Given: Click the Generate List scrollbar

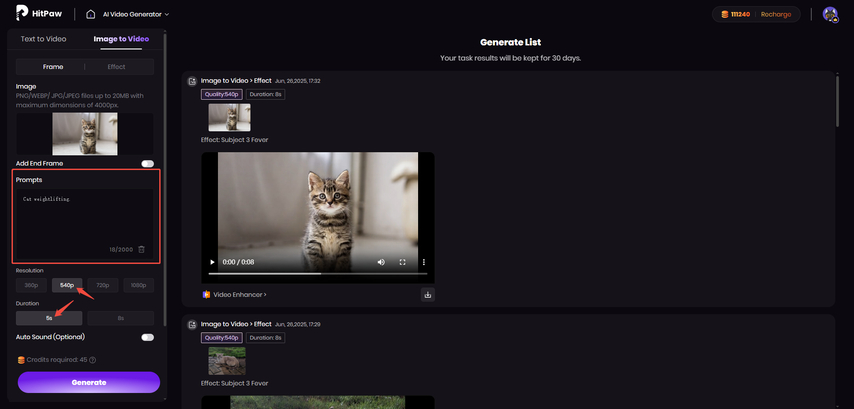Looking at the screenshot, I should point(837,101).
